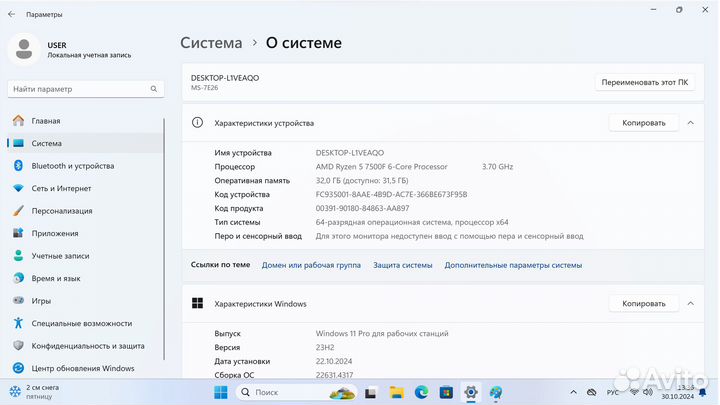Viewport: 720px width, 405px height.
Task: Copy device specs via Копировать in Характеристики устройства
Action: pos(643,123)
